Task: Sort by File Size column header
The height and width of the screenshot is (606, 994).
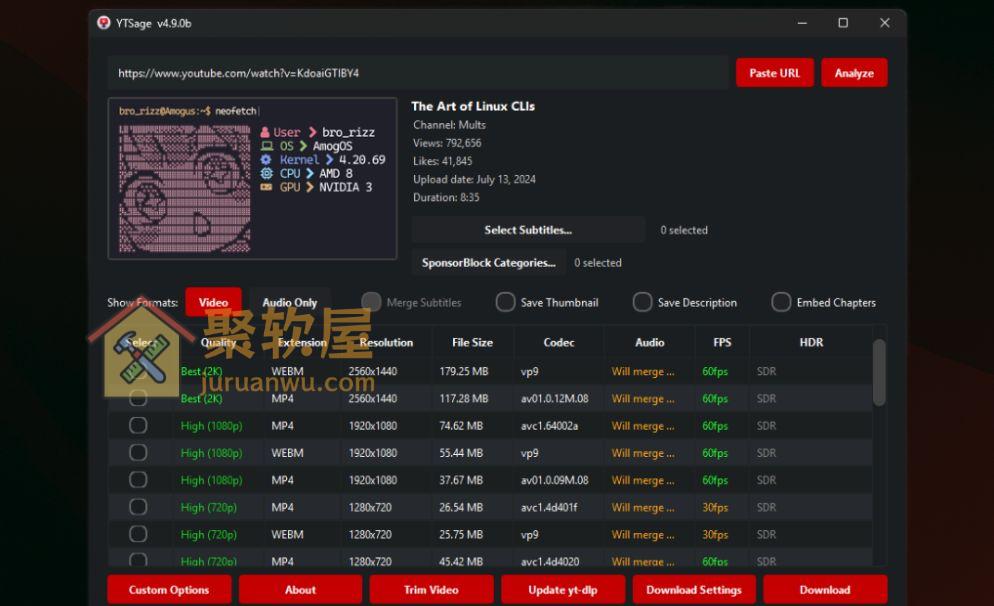Action: click(x=472, y=342)
